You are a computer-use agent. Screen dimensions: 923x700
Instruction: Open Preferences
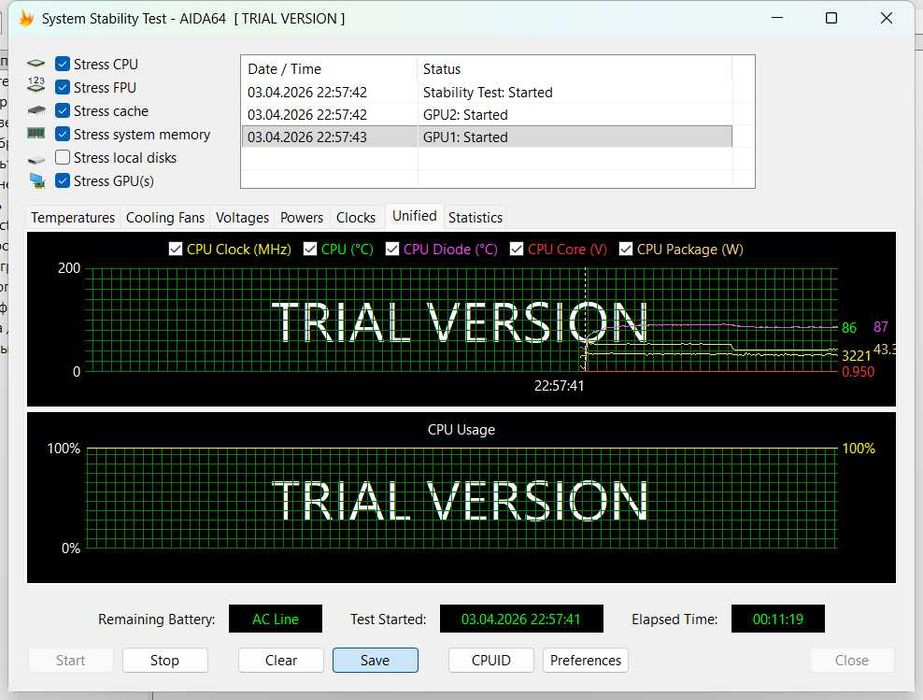coord(586,660)
